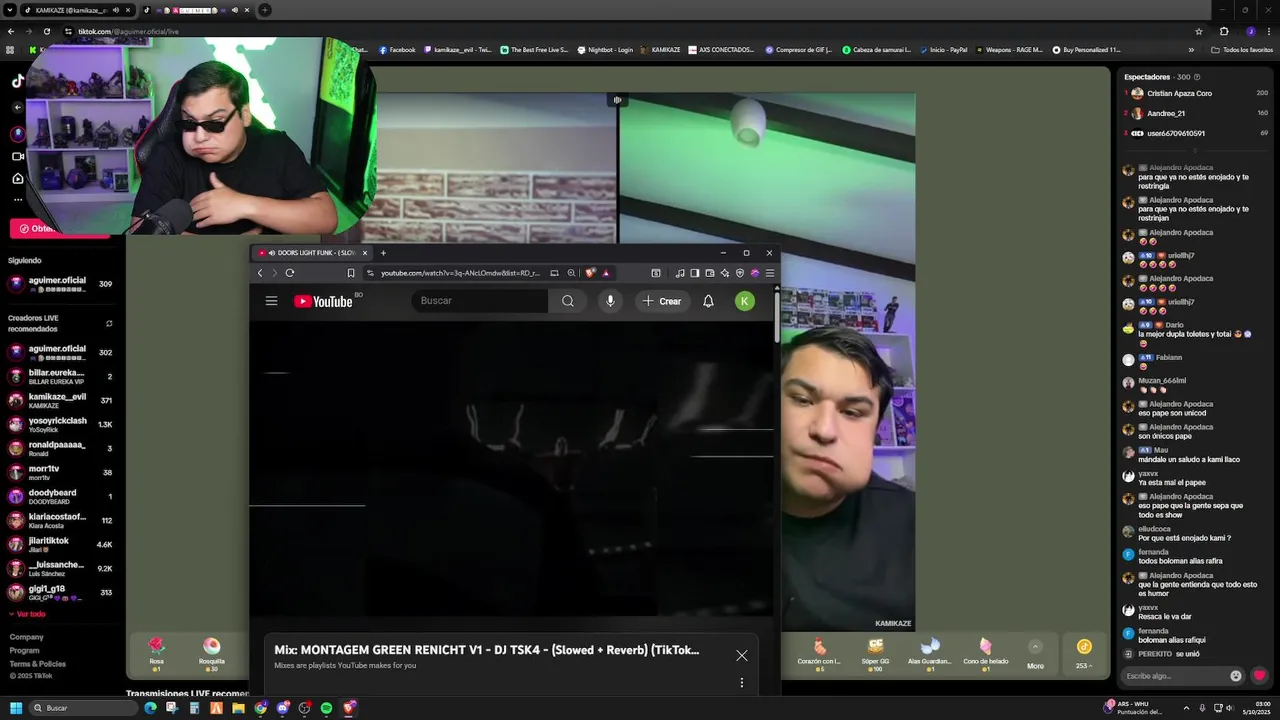Open a new tab in the outer browser
1280x720 pixels.
click(x=264, y=10)
